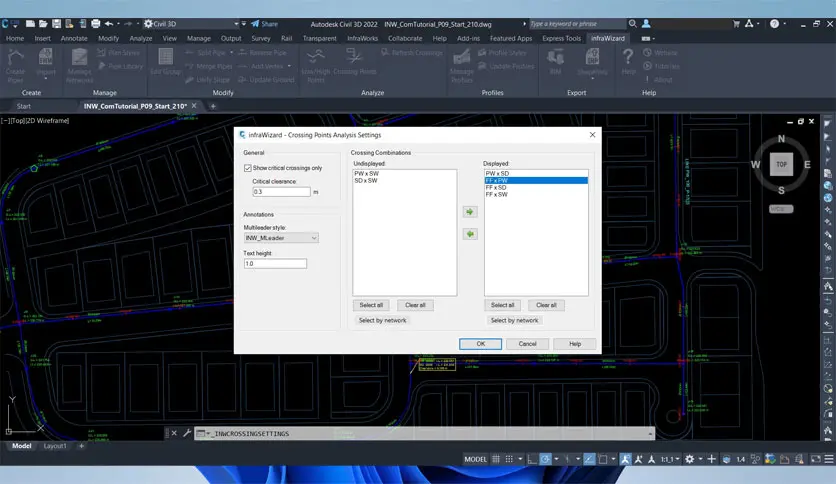This screenshot has width=836, height=484.
Task: Click the Share paper plane icon
Action: pyautogui.click(x=255, y=24)
